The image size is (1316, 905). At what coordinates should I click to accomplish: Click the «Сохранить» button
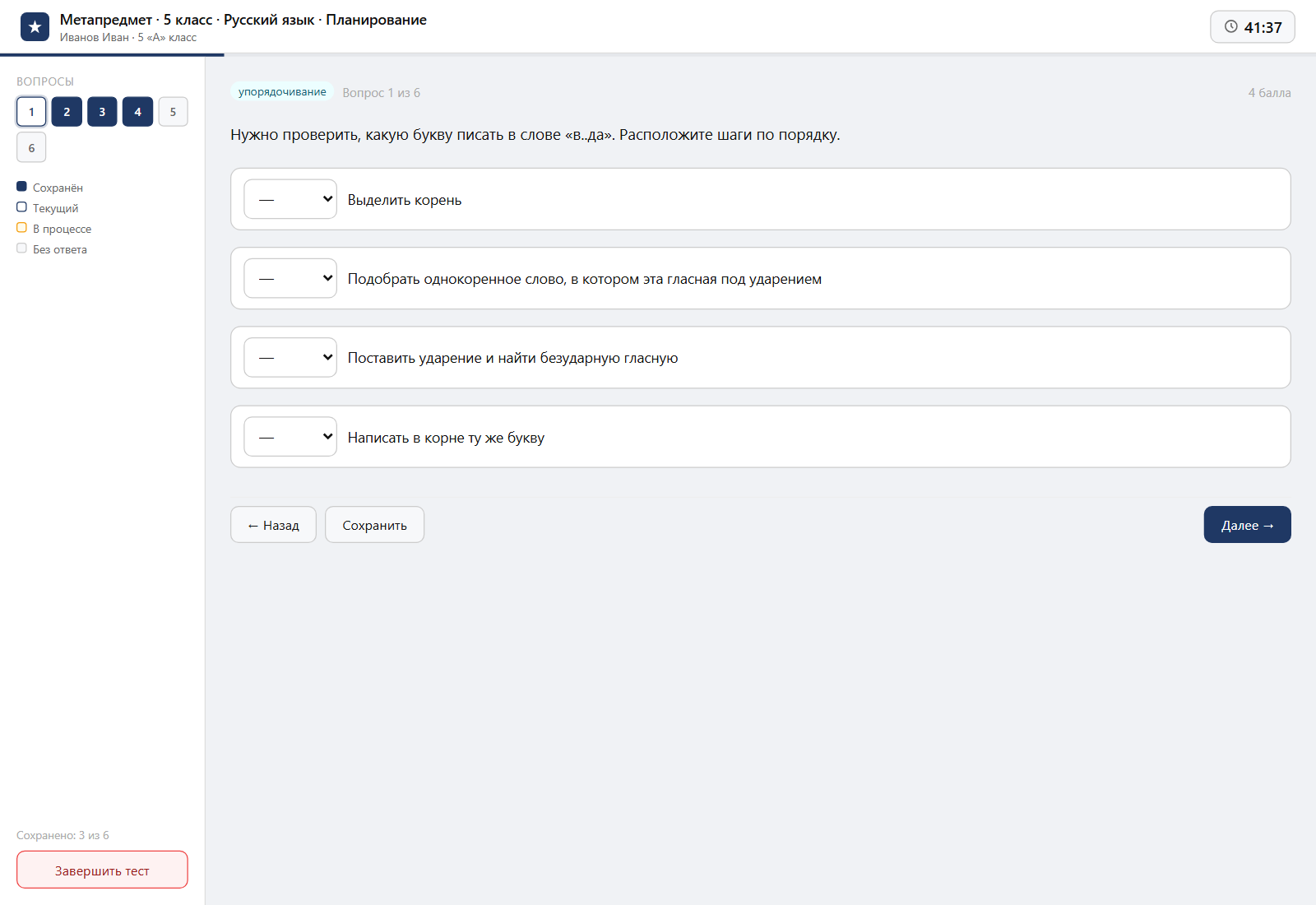click(374, 525)
